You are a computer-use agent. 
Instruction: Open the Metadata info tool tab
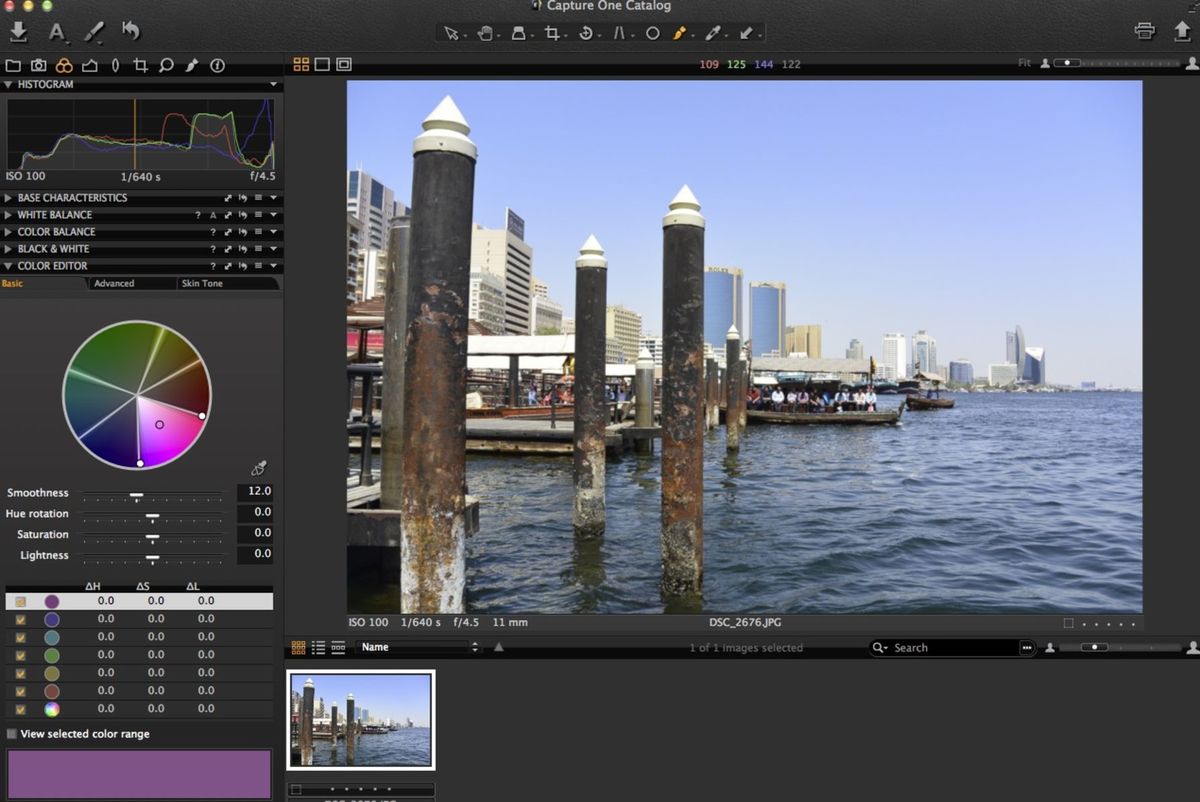[x=217, y=66]
